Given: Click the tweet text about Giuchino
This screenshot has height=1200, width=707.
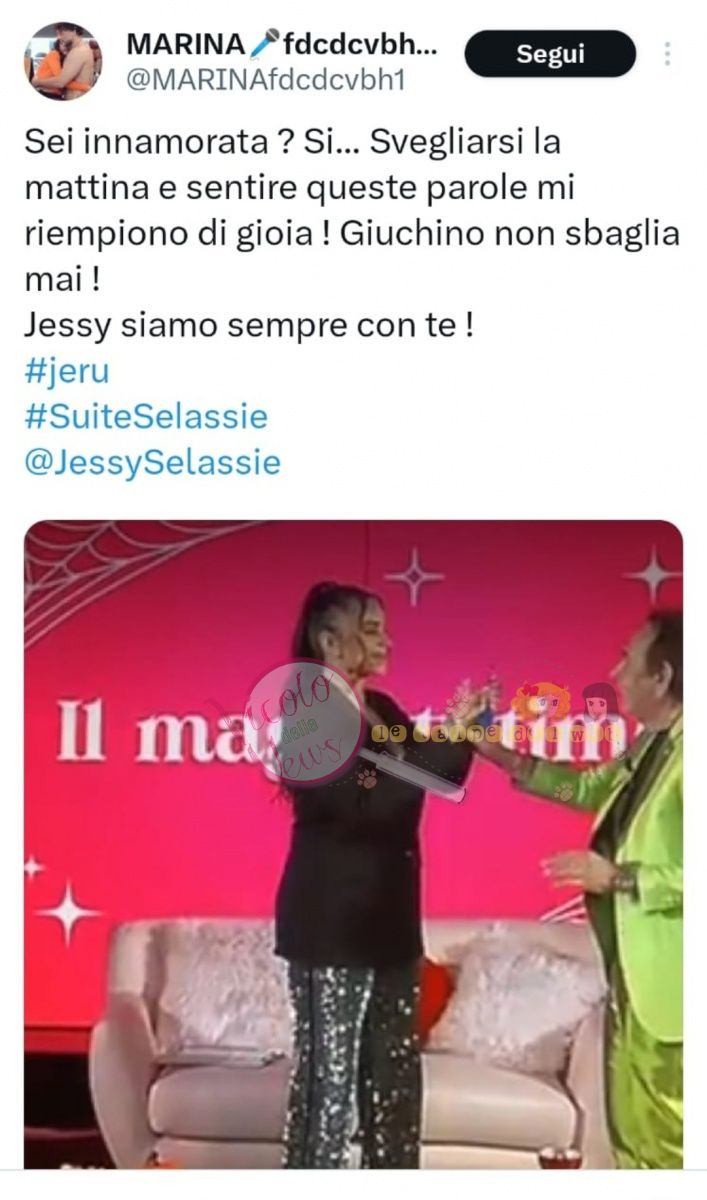Looking at the screenshot, I should pos(352,211).
